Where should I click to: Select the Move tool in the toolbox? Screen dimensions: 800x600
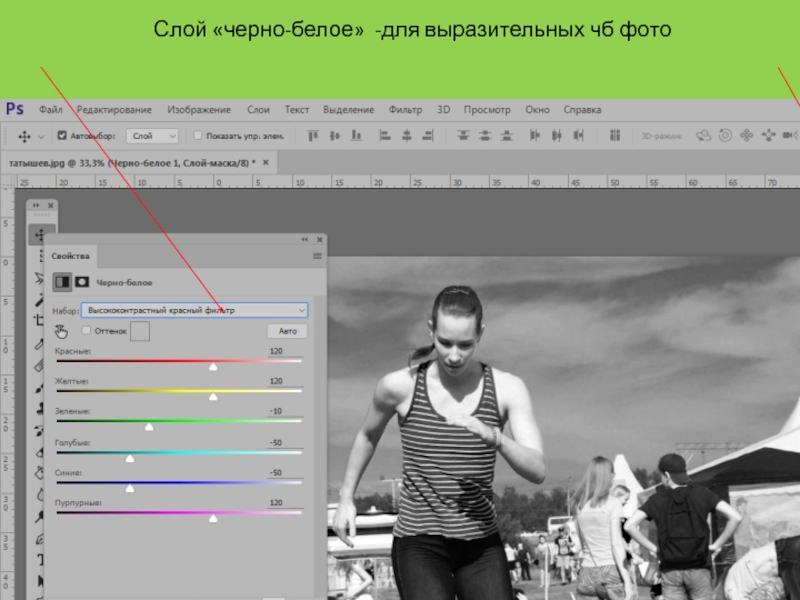pyautogui.click(x=40, y=236)
